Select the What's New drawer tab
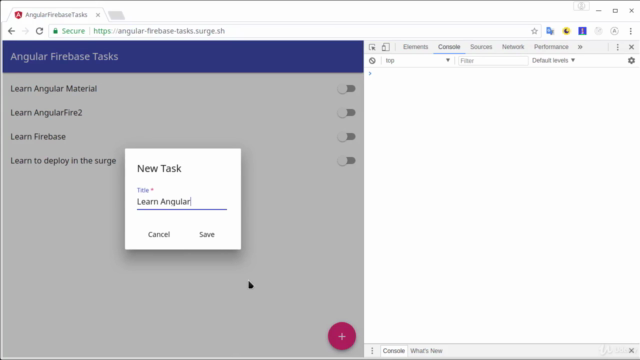Viewport: 640px width, 360px height. [x=426, y=351]
